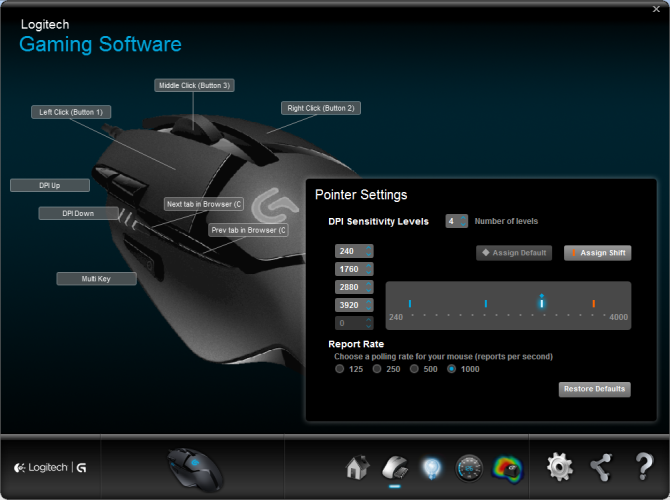
Task: Select the 125 report rate option
Action: [339, 369]
